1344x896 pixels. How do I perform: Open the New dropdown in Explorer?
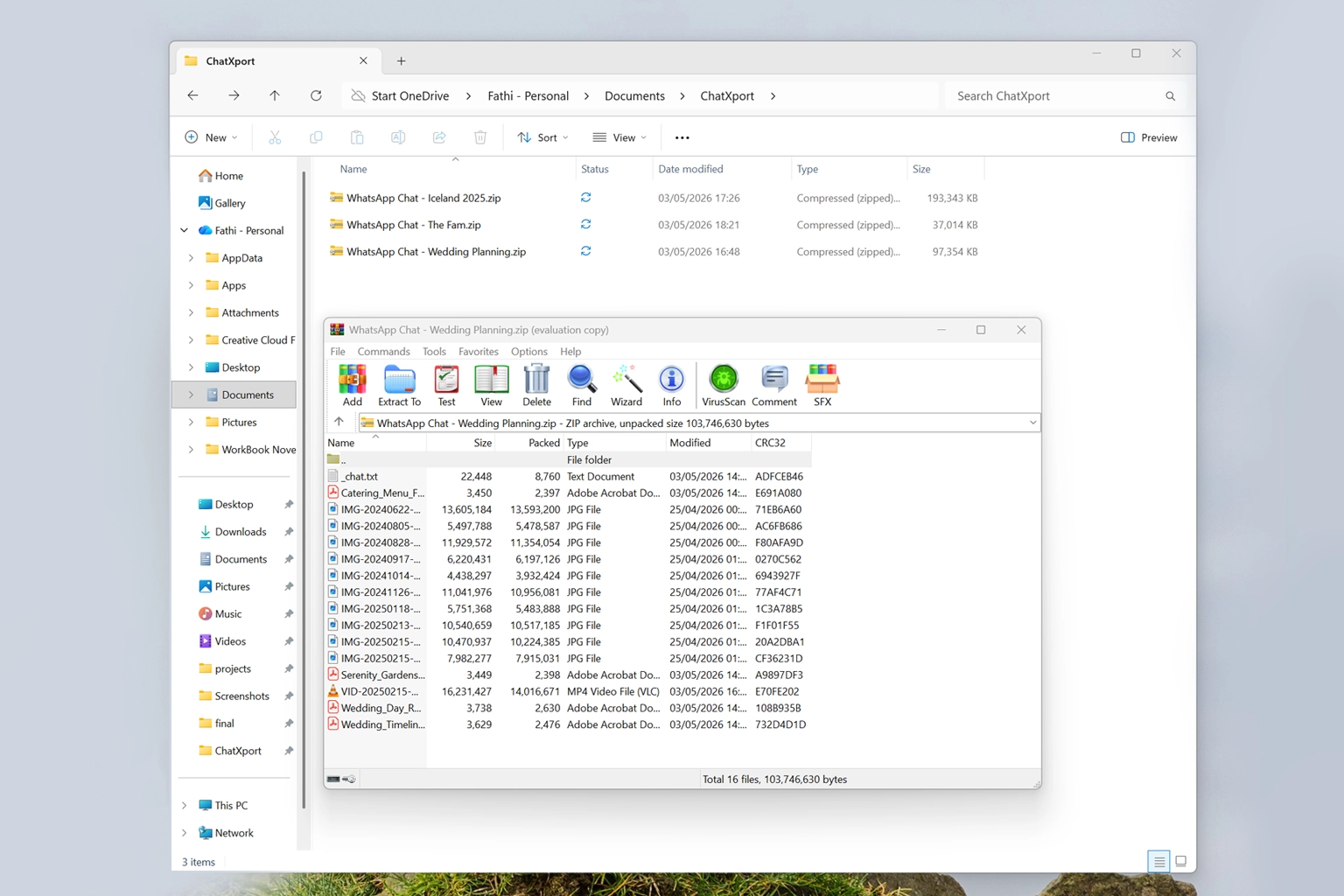tap(211, 137)
